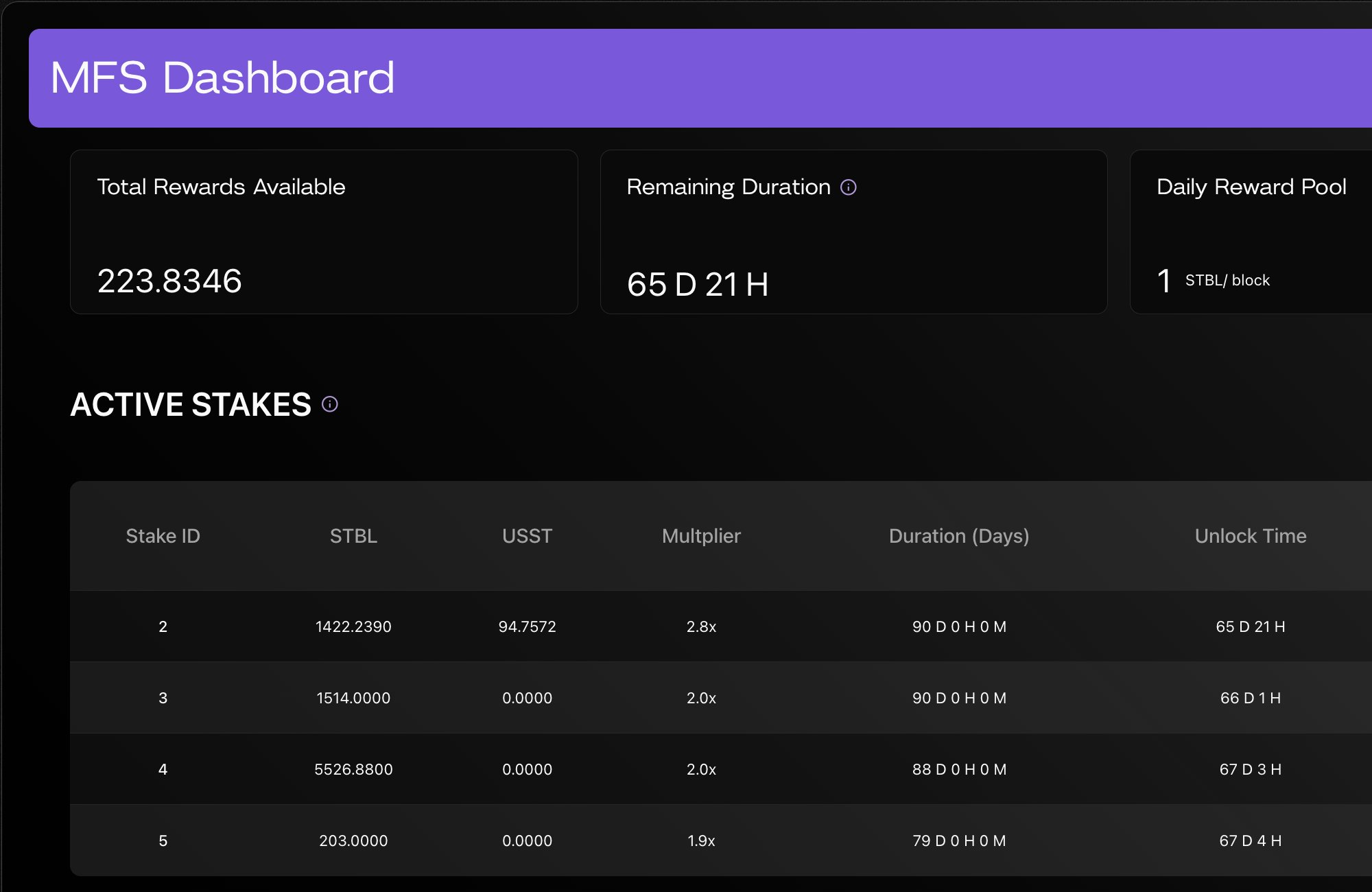Click info icon beside ACTIVE STAKES heading
Image resolution: width=1372 pixels, height=892 pixels.
point(330,404)
